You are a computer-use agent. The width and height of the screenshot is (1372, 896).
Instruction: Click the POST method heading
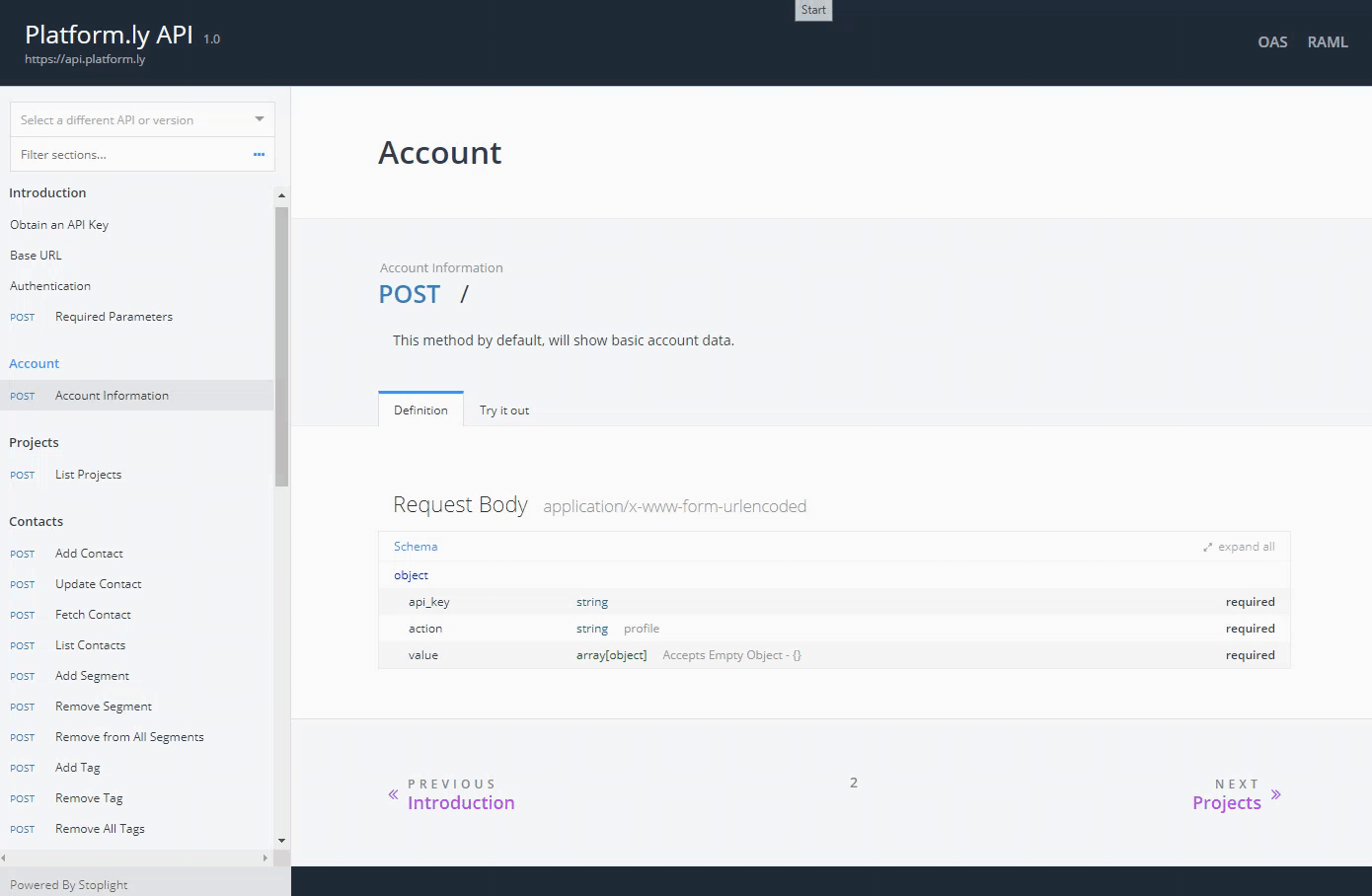[410, 294]
